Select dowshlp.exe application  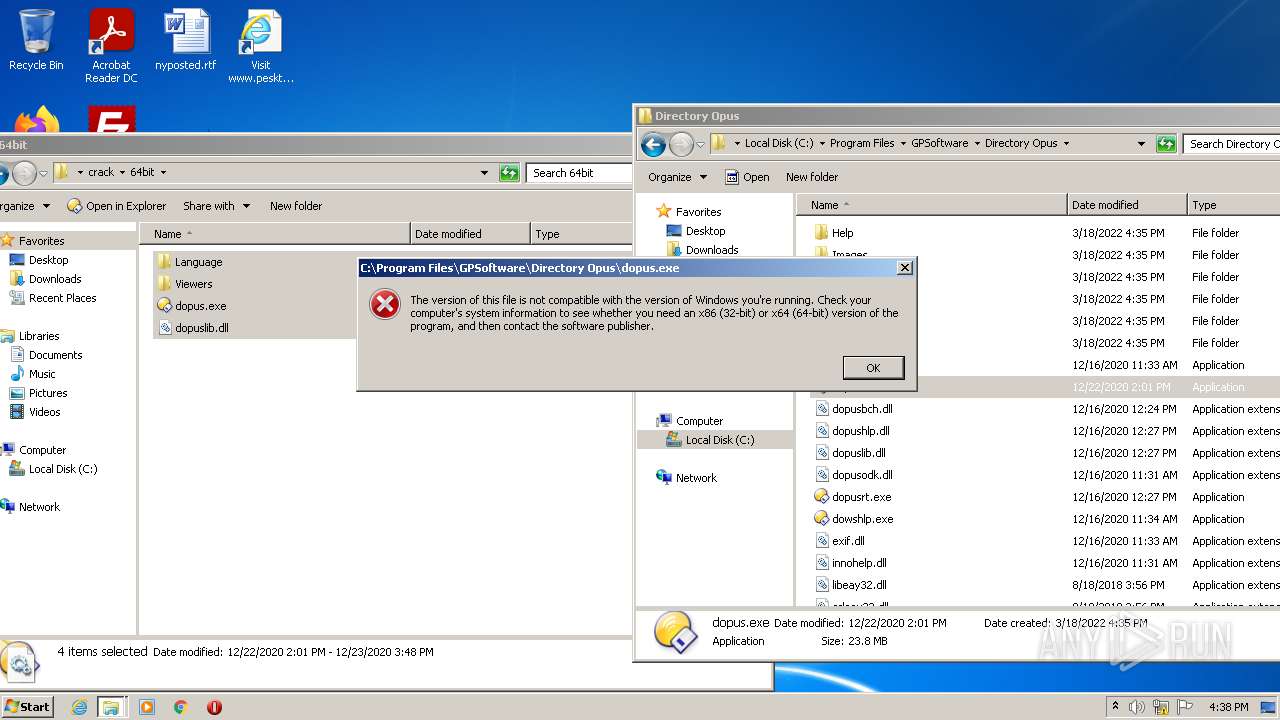pos(854,519)
